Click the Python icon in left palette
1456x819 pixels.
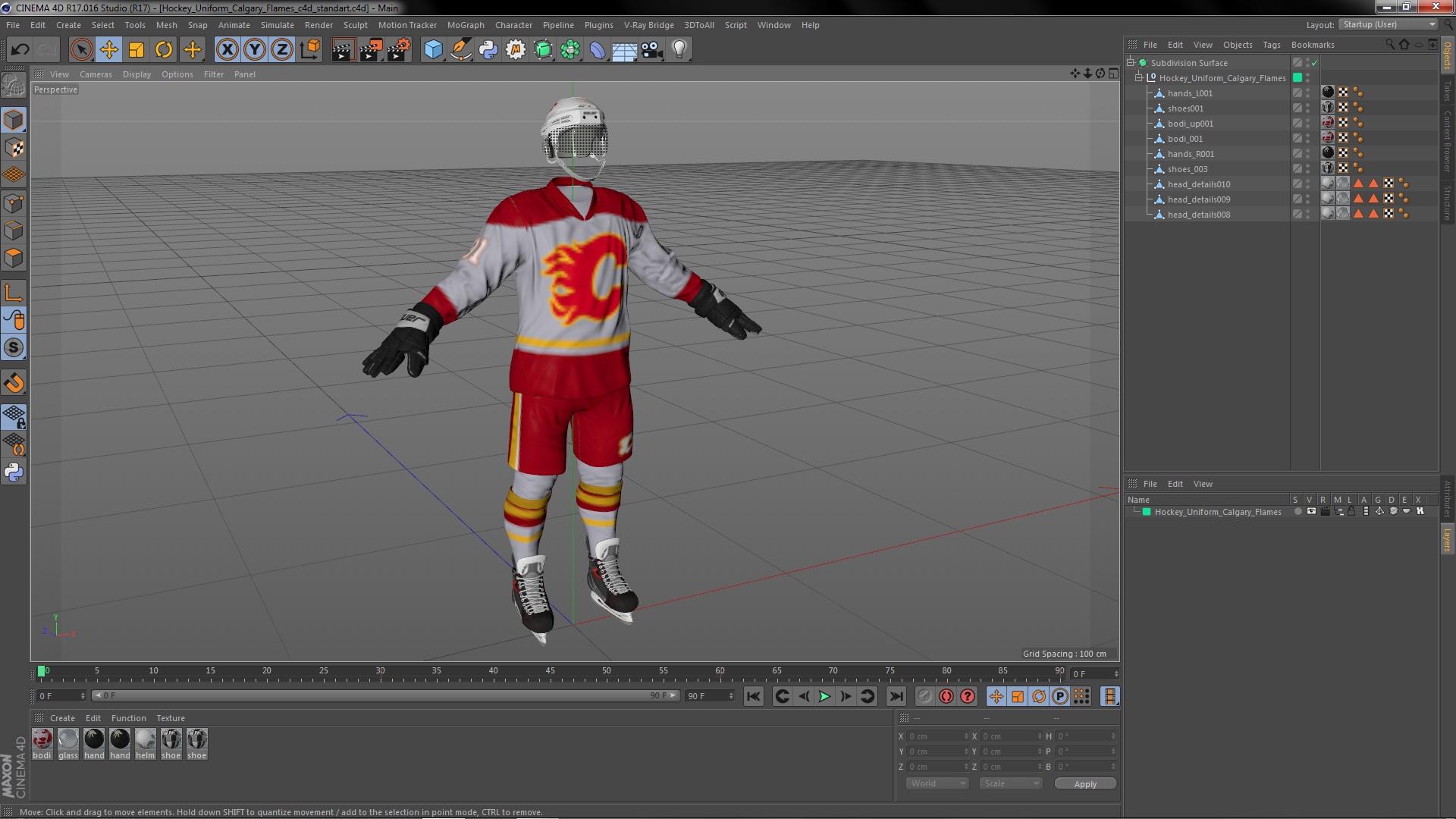(14, 472)
